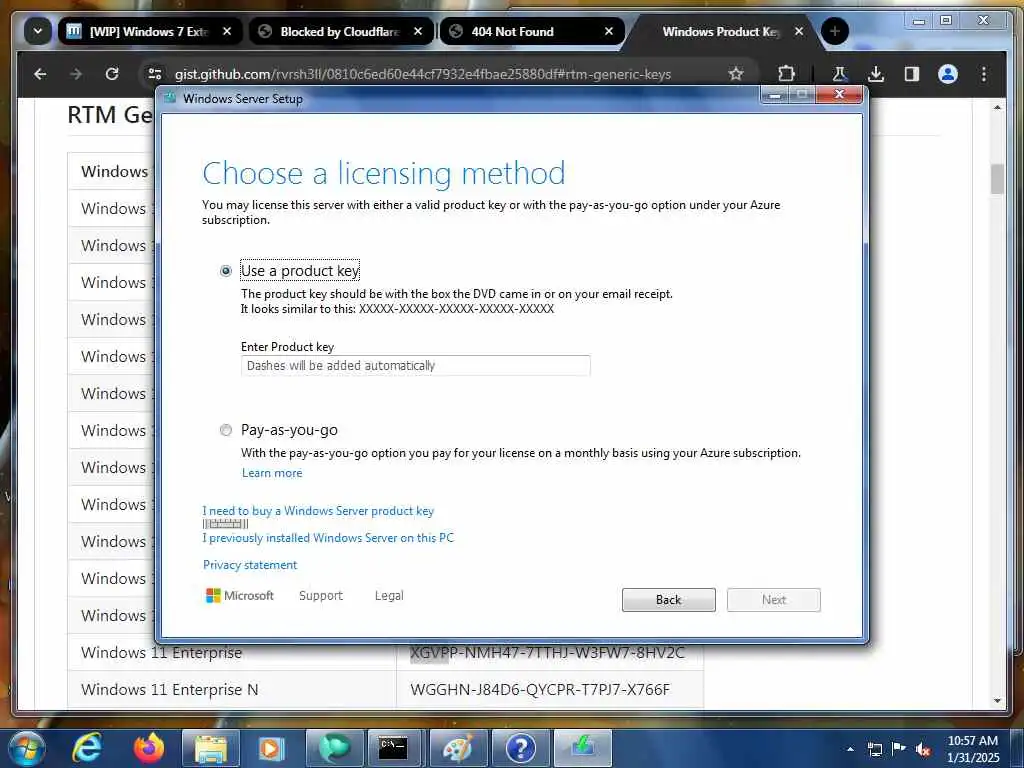Image resolution: width=1024 pixels, height=768 pixels.
Task: Show hidden system tray icons
Action: pyautogui.click(x=850, y=749)
